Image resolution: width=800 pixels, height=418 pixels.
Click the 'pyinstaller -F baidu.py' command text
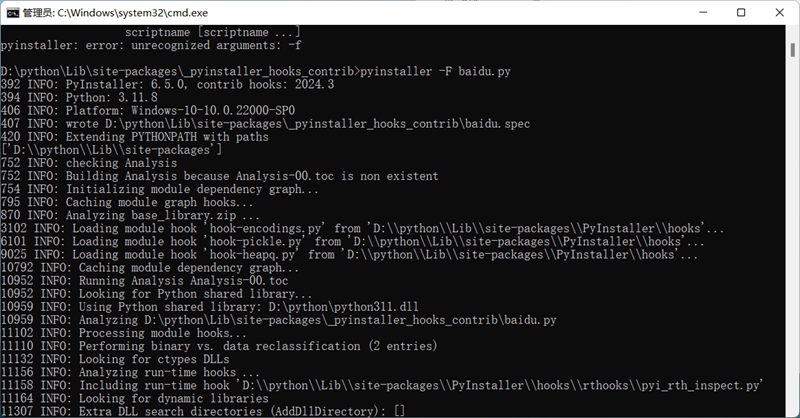435,71
